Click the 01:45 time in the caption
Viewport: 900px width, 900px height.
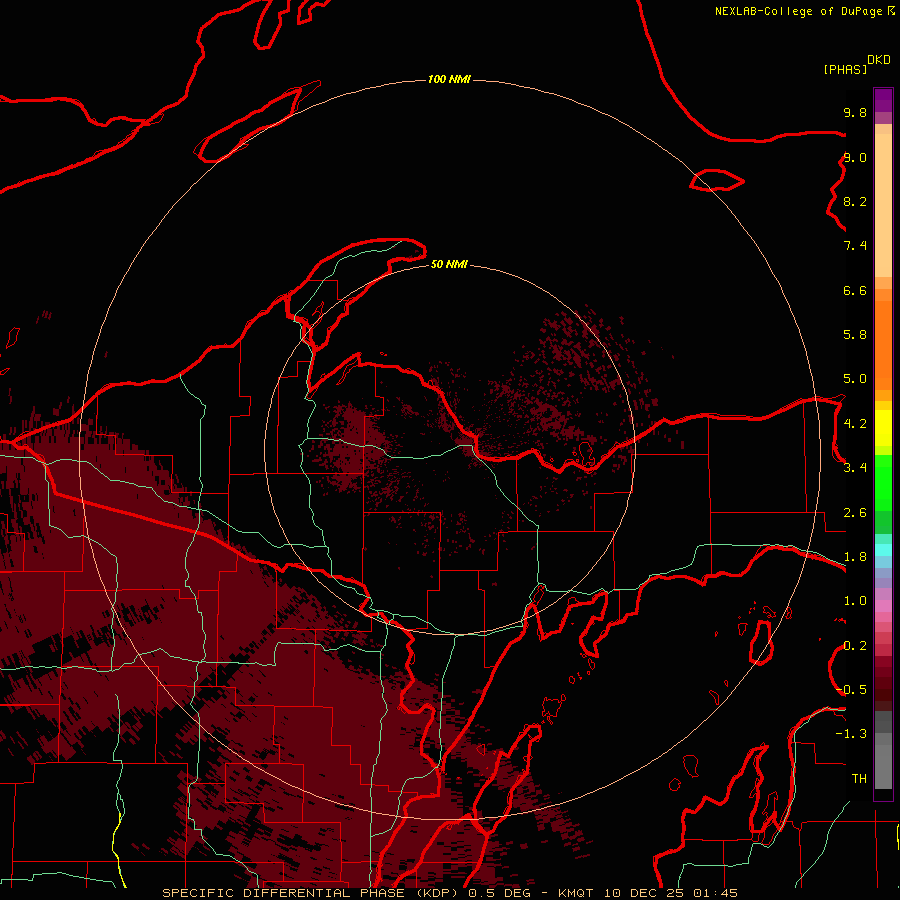click(715, 893)
